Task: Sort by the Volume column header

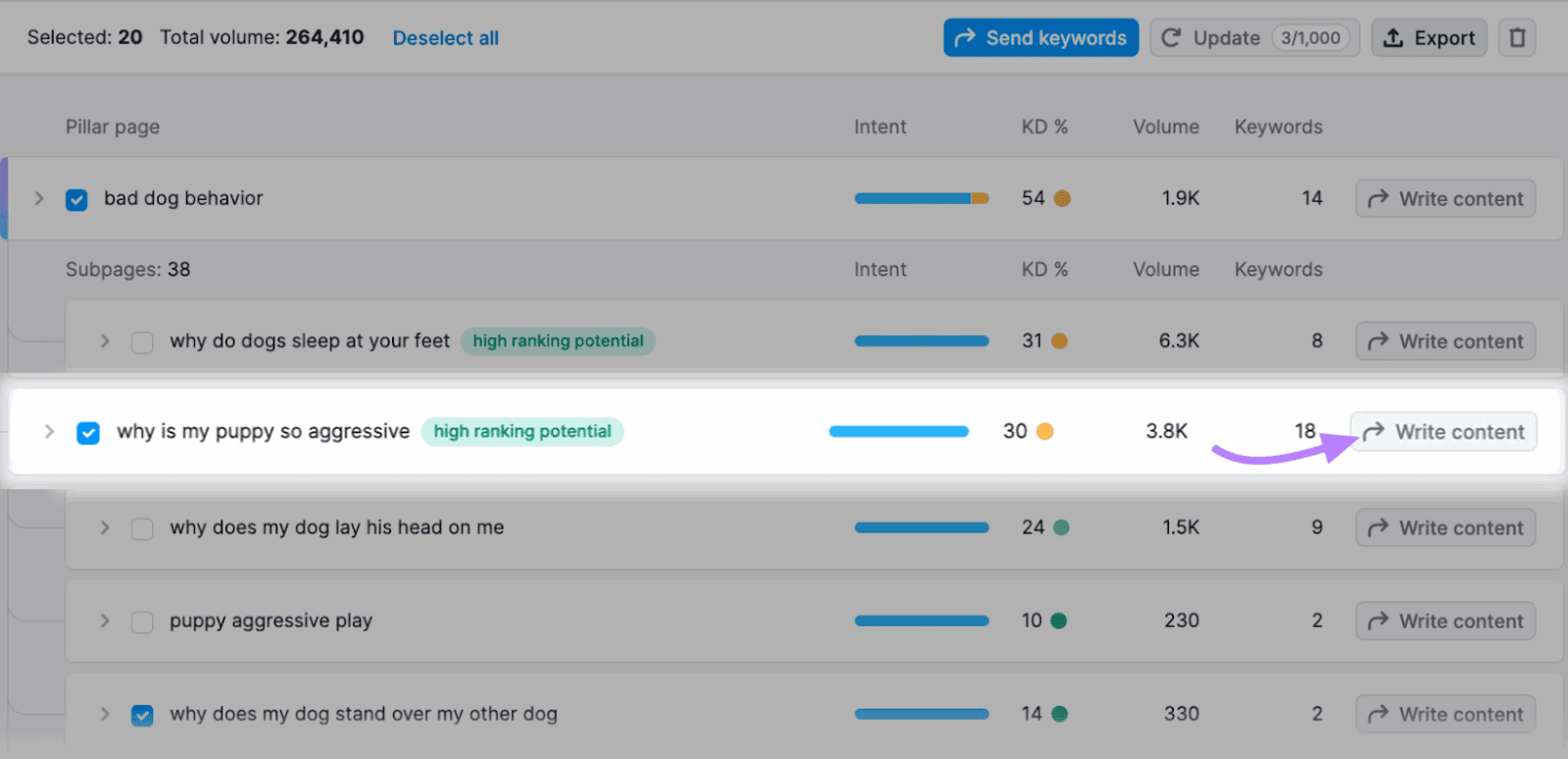Action: tap(1165, 126)
